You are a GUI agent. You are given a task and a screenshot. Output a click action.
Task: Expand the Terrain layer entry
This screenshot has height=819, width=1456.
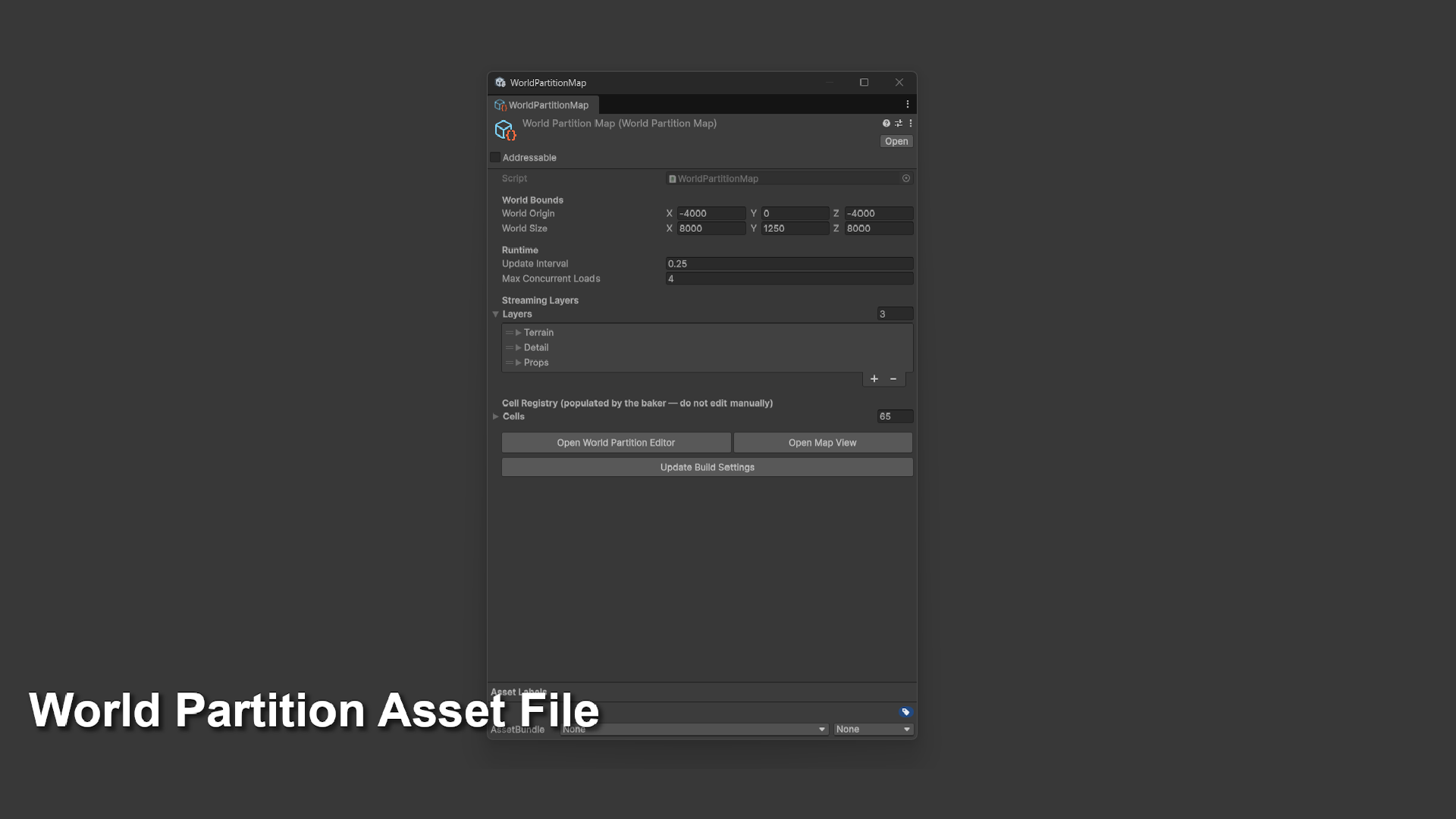point(519,332)
